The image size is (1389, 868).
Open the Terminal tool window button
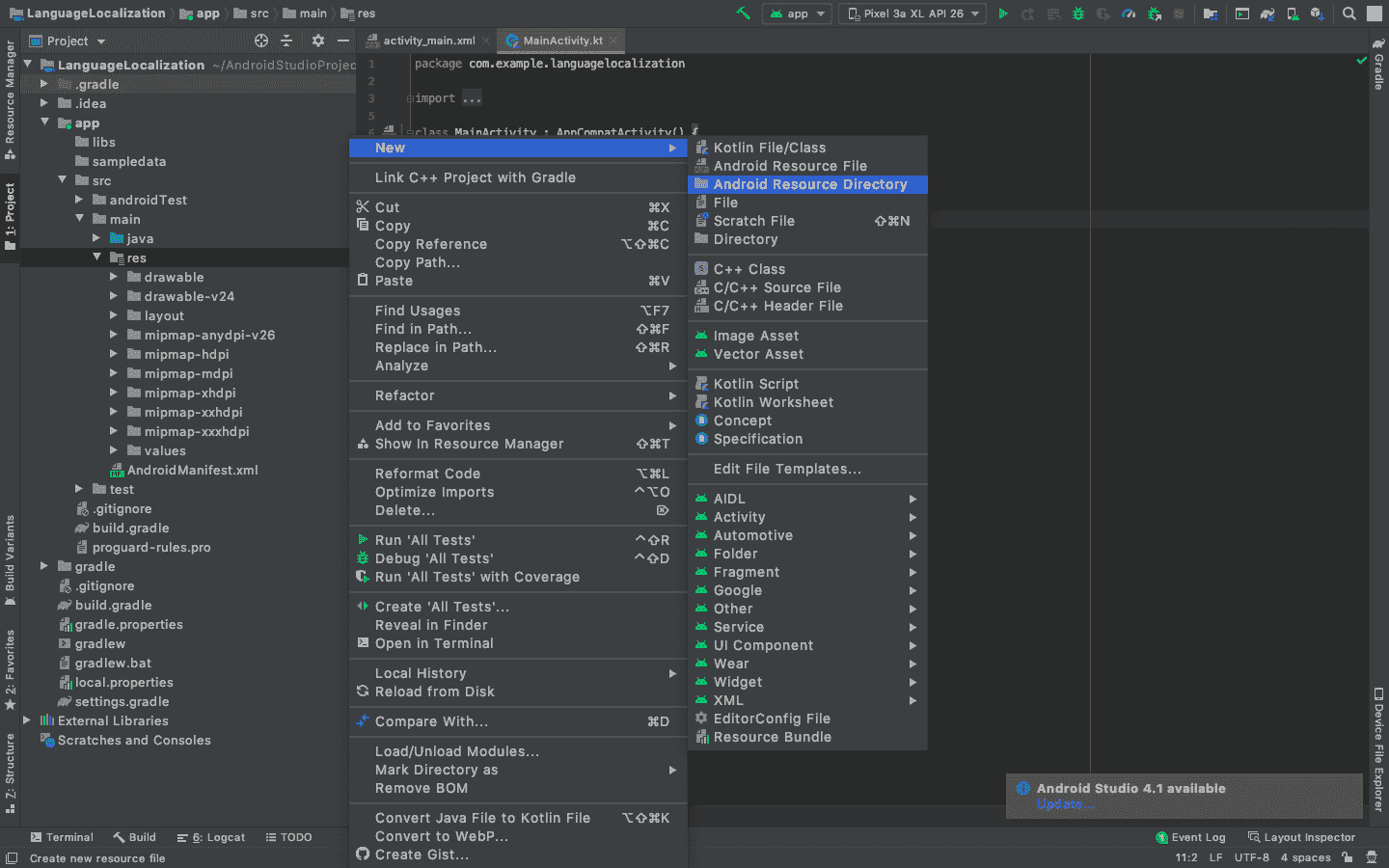(62, 837)
